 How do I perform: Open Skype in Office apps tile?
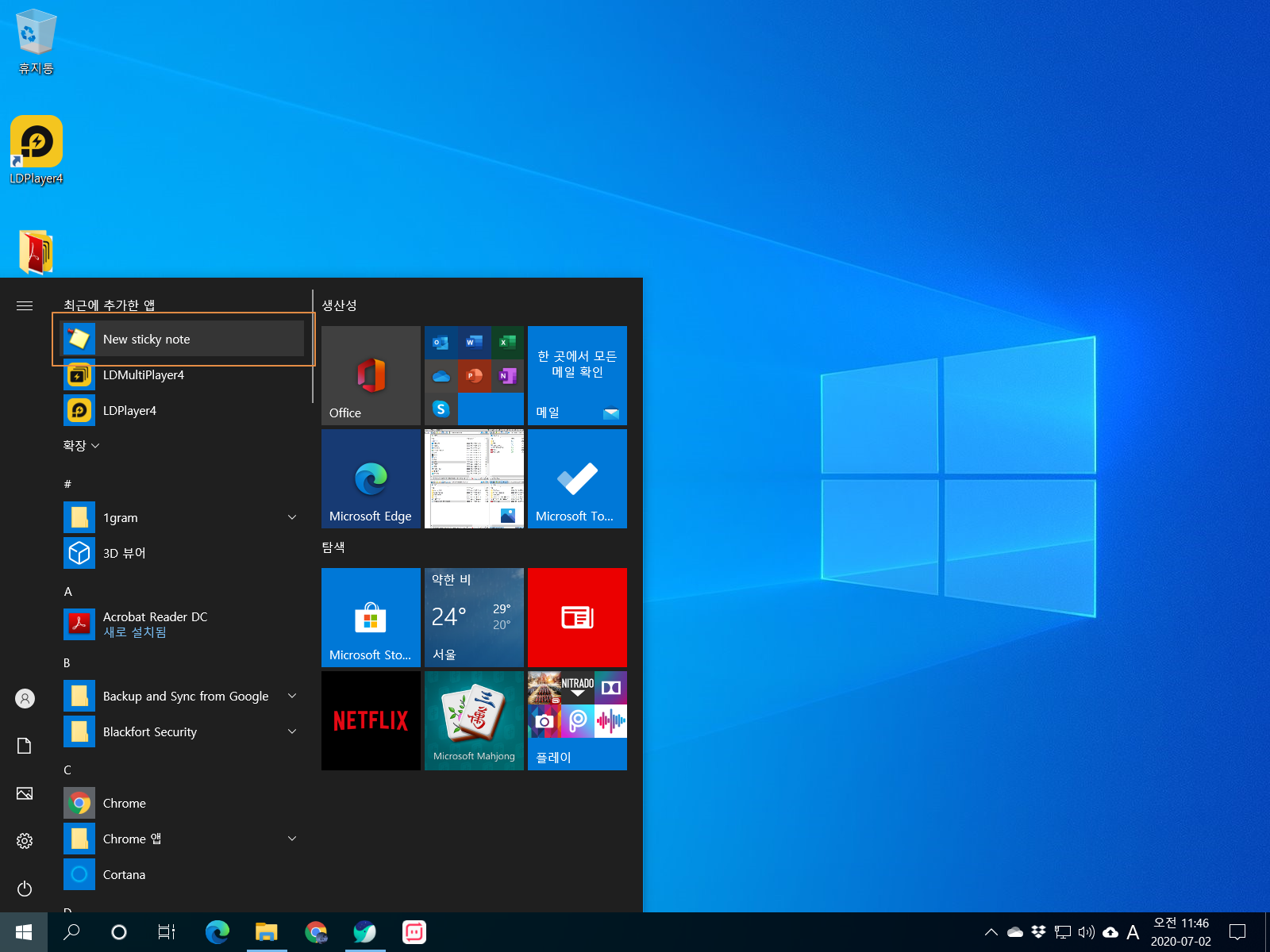pos(441,409)
